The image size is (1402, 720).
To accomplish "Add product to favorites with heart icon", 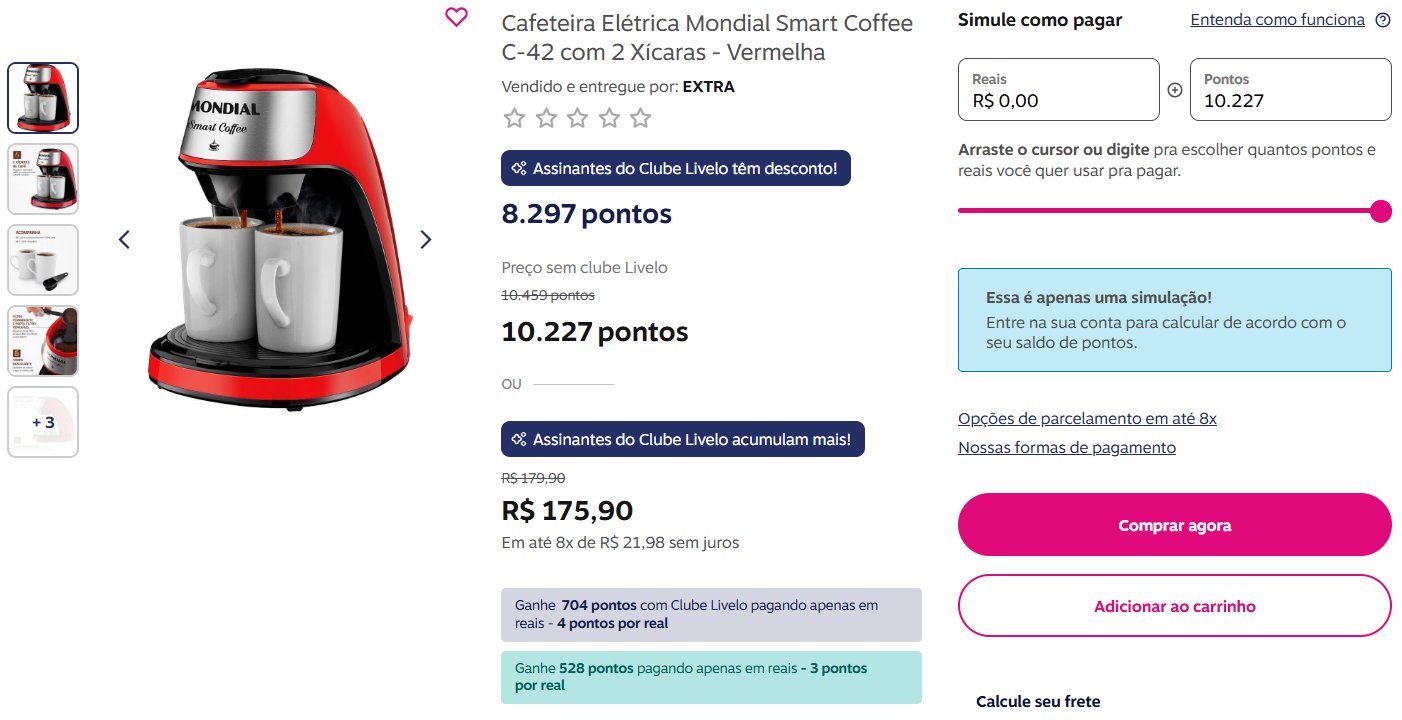I will click(x=456, y=17).
